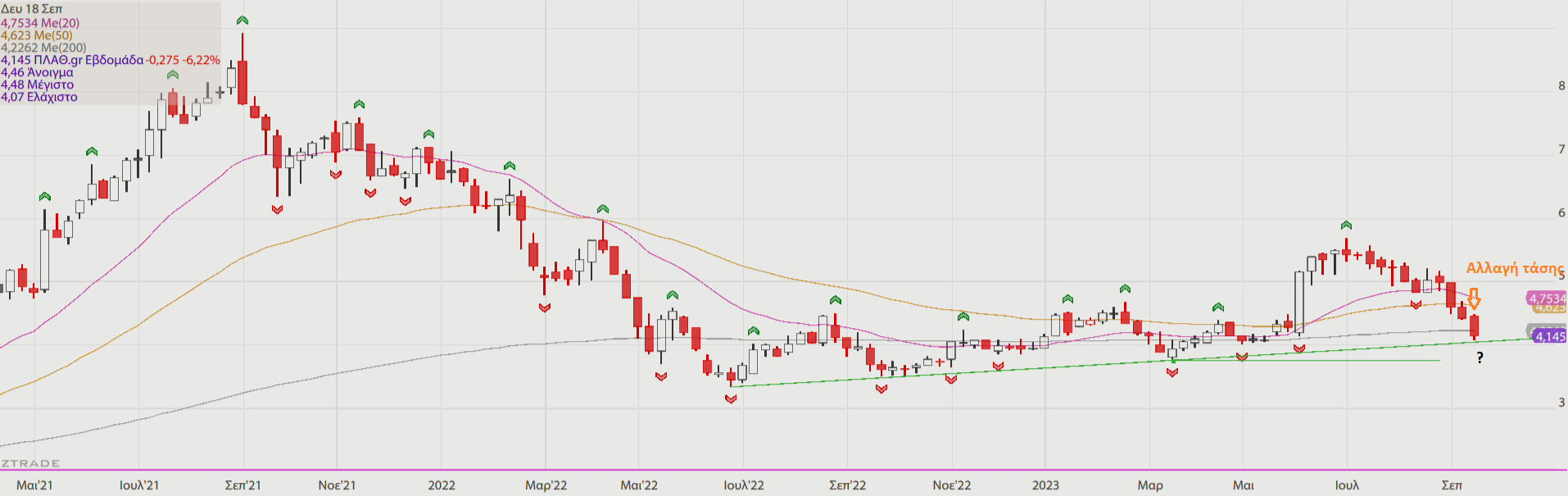Click the price axis label '6'
The height and width of the screenshot is (496, 1568).
click(1561, 212)
